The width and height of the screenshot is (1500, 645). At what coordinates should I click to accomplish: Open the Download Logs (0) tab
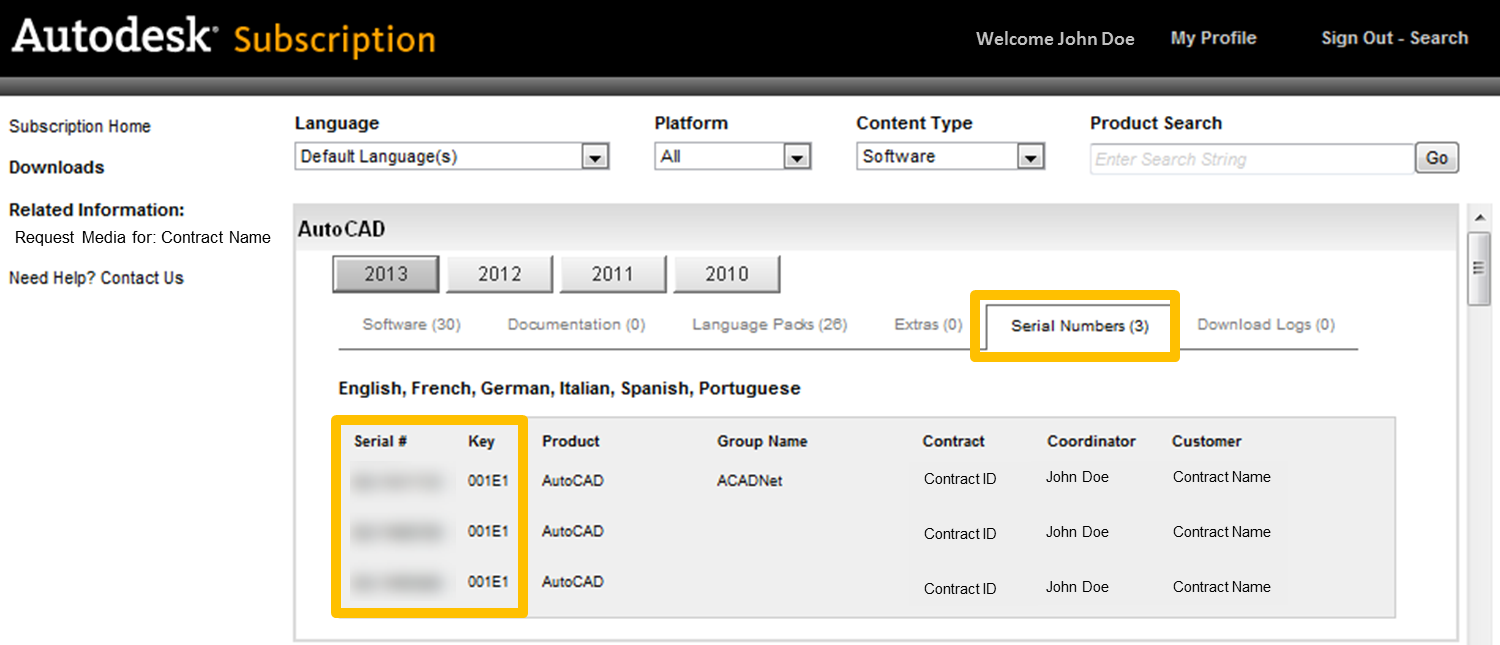[1266, 325]
